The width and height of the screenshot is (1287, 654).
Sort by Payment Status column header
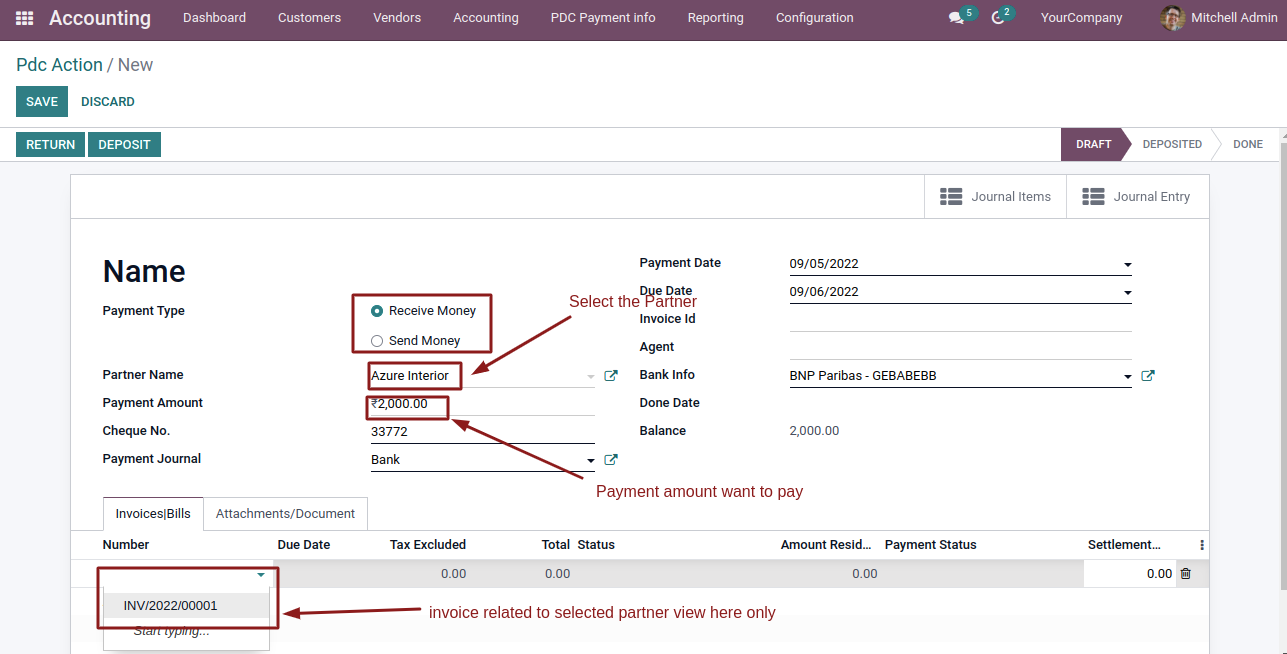(931, 545)
